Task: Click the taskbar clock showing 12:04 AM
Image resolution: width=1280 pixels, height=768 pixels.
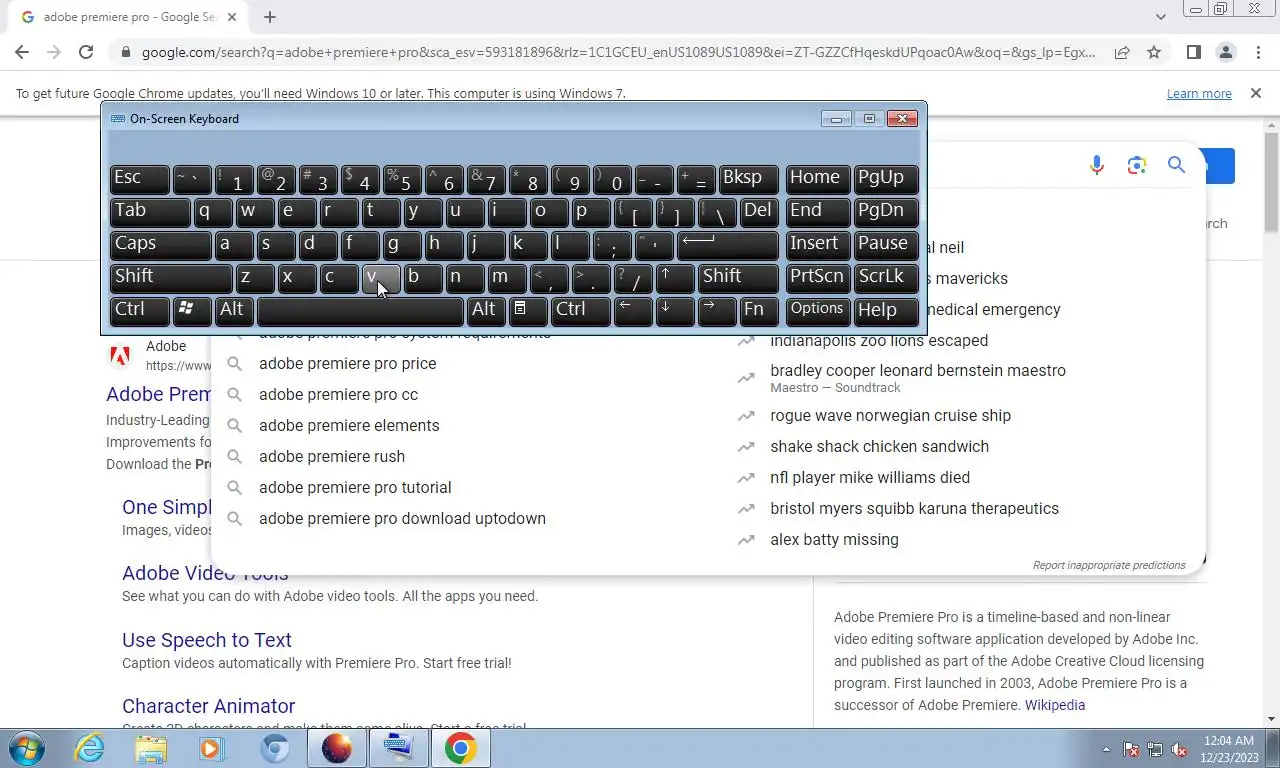Action: coord(1229,749)
